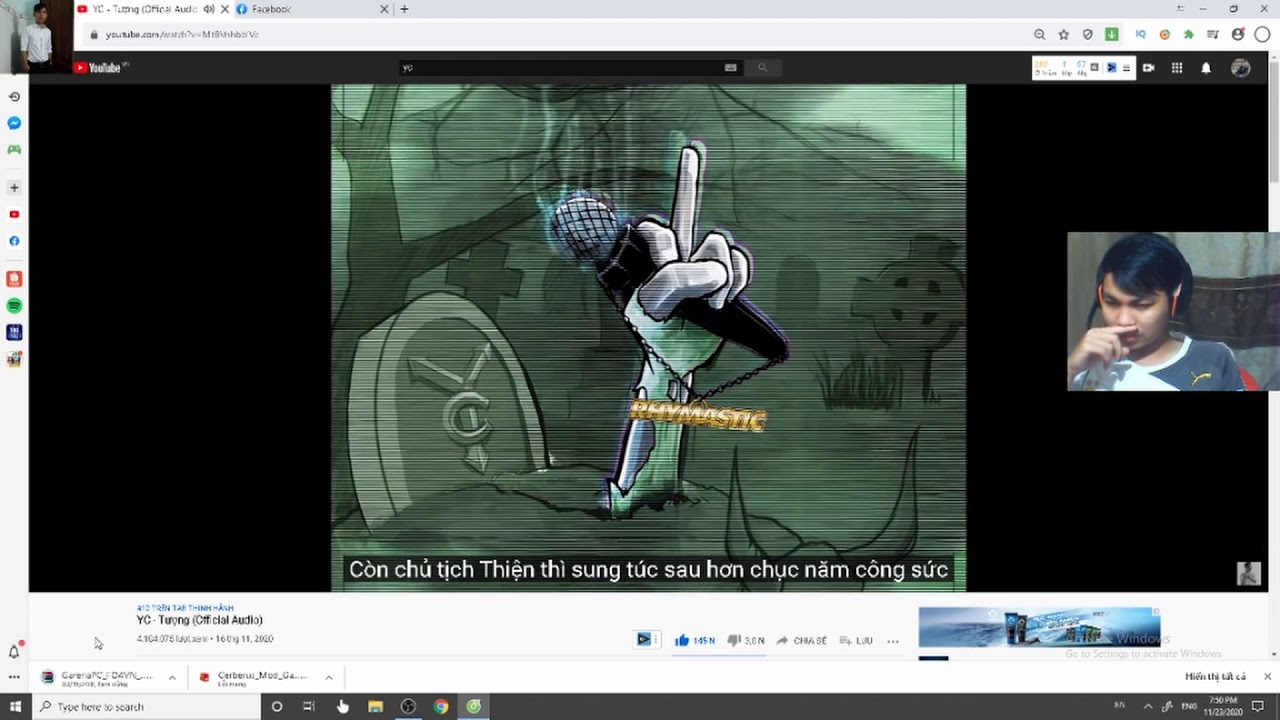The image size is (1280, 720).
Task: Click the channel watermark in video corner
Action: pyautogui.click(x=1248, y=573)
